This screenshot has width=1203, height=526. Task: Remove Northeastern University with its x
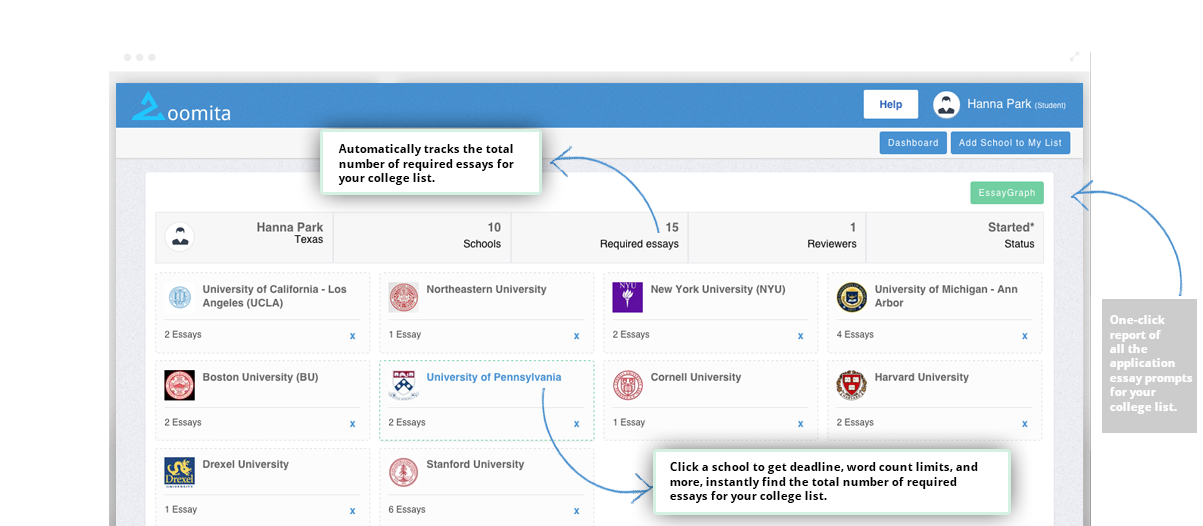click(576, 336)
